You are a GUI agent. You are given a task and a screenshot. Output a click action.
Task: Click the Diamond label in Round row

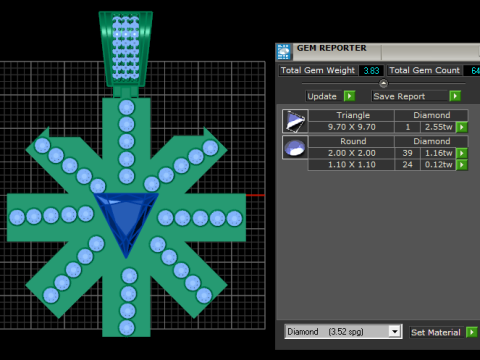pyautogui.click(x=431, y=141)
